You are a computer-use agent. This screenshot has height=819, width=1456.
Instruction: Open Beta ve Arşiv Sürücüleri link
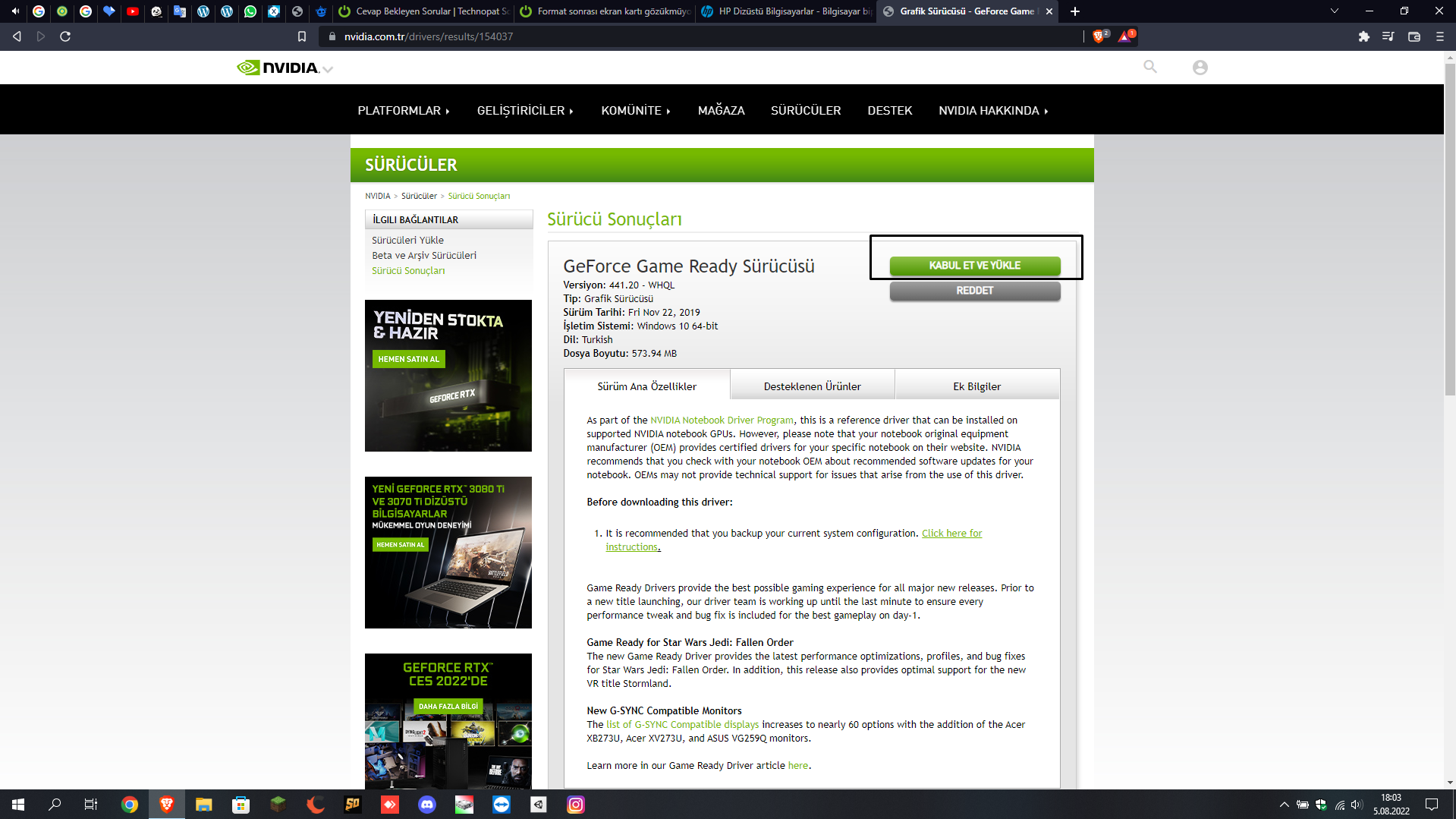[424, 256]
